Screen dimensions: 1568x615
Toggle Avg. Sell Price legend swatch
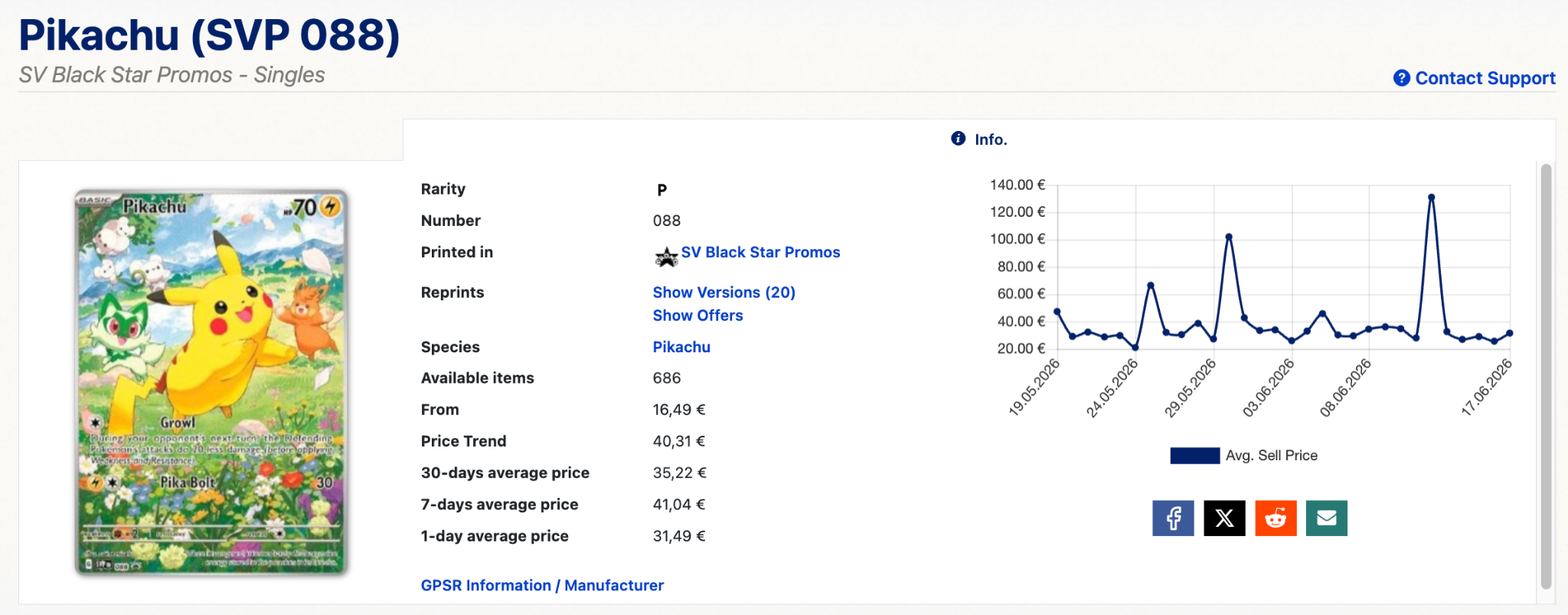click(1194, 456)
